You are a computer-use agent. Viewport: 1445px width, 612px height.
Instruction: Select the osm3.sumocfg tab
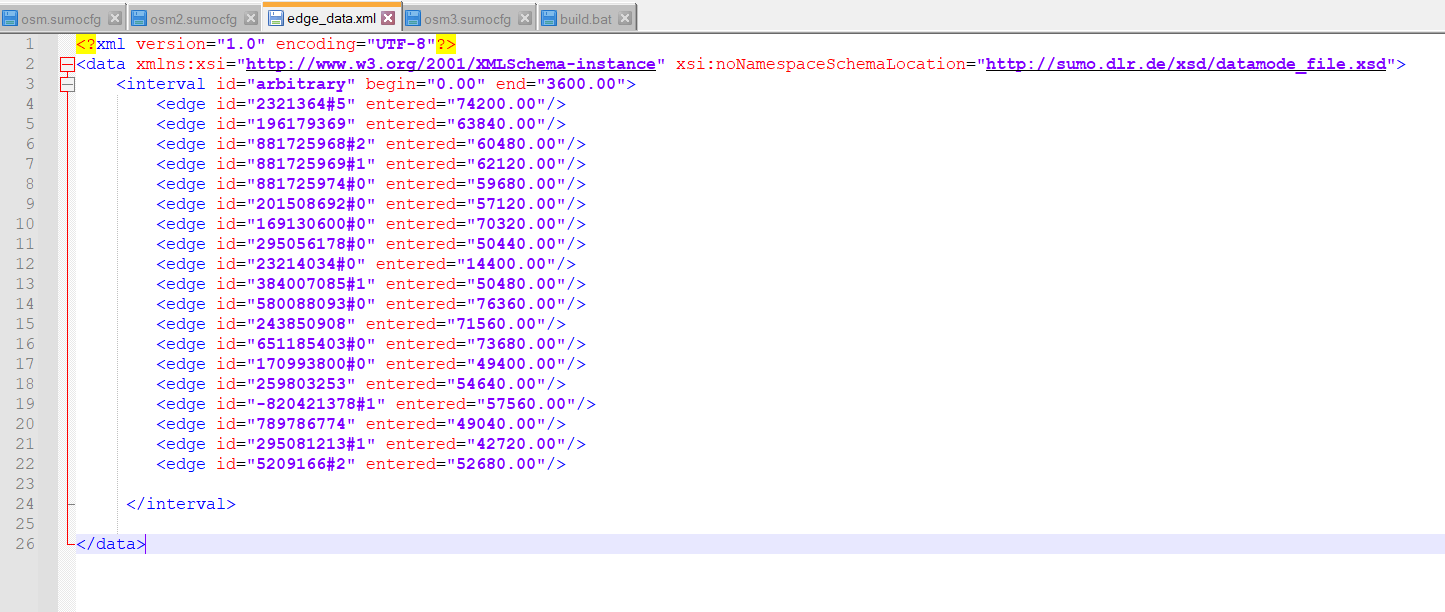coord(467,19)
